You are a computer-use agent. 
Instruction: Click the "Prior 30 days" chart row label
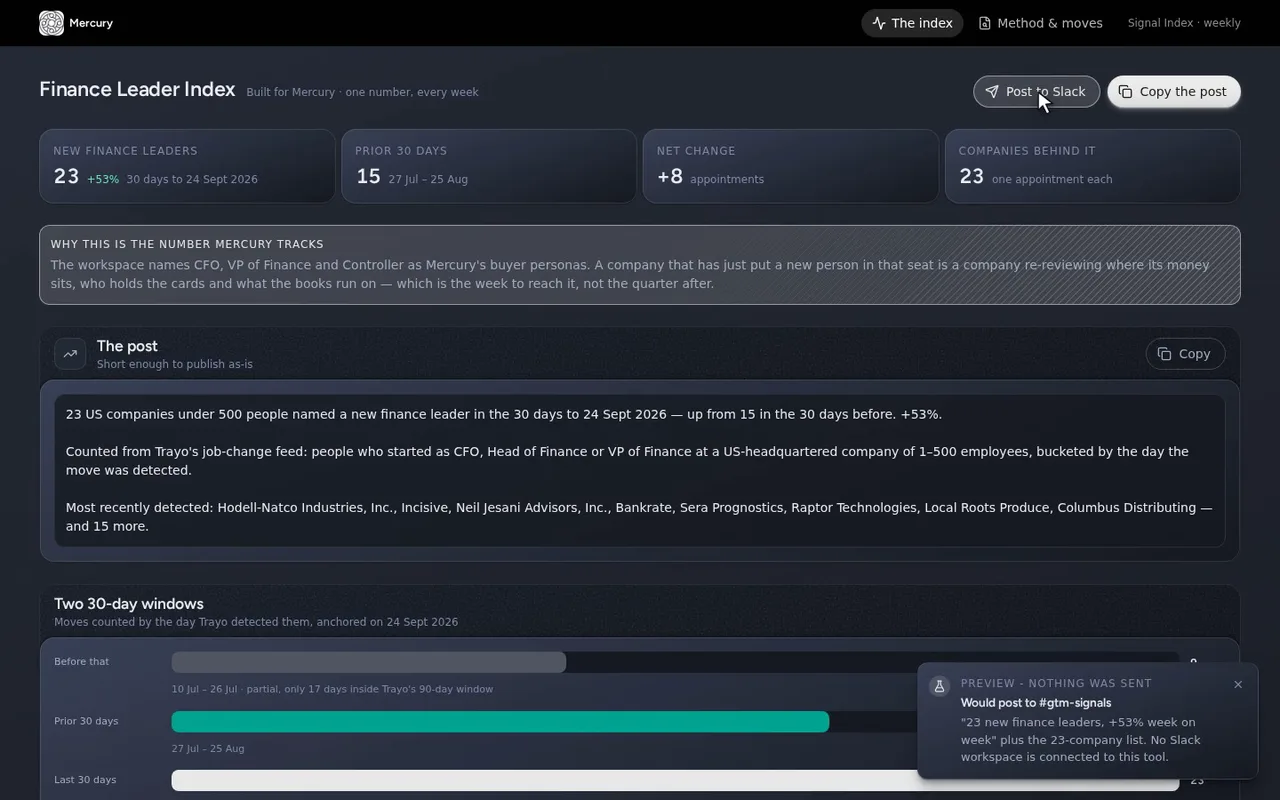click(x=86, y=721)
